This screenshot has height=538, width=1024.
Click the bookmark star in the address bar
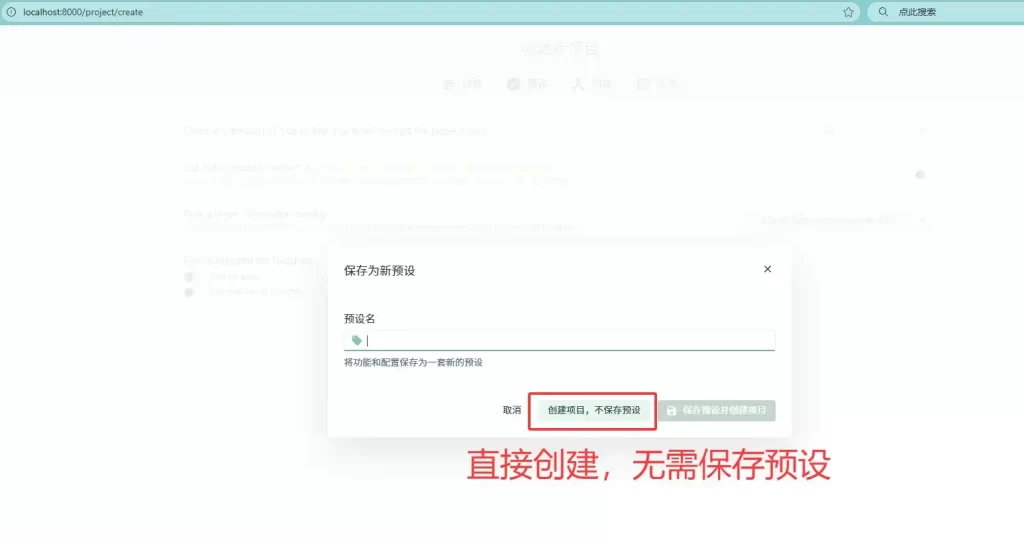(x=848, y=12)
